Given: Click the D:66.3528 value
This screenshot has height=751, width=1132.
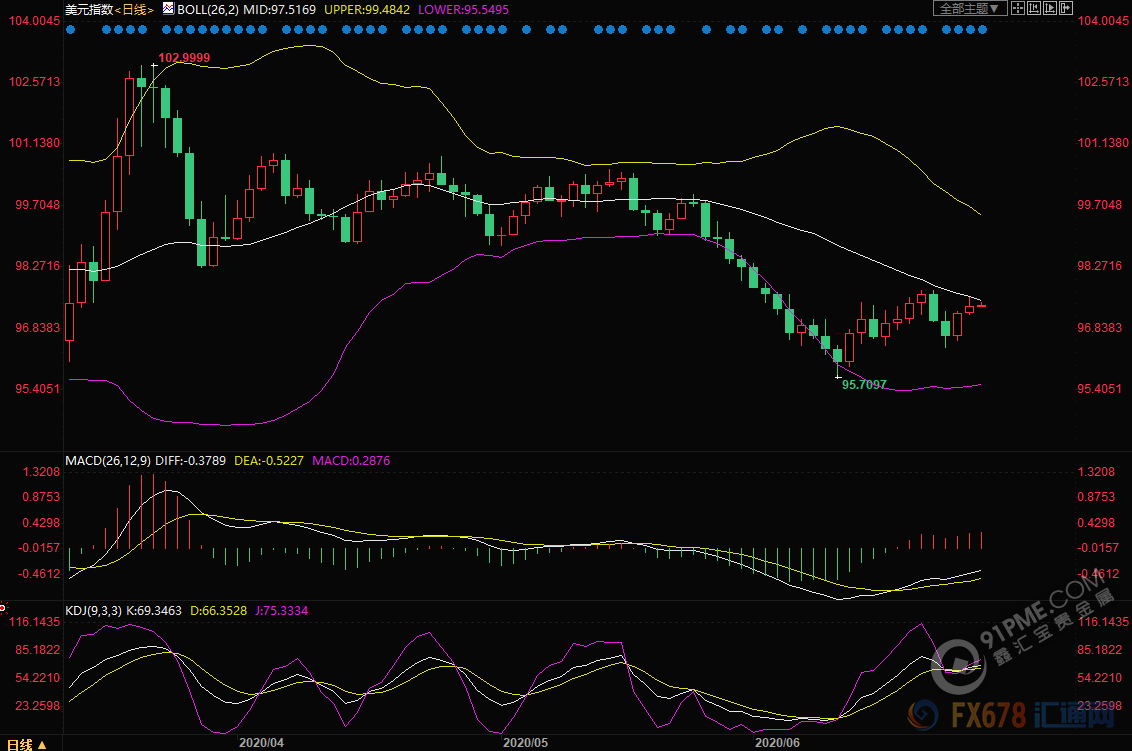Looking at the screenshot, I should (218, 611).
